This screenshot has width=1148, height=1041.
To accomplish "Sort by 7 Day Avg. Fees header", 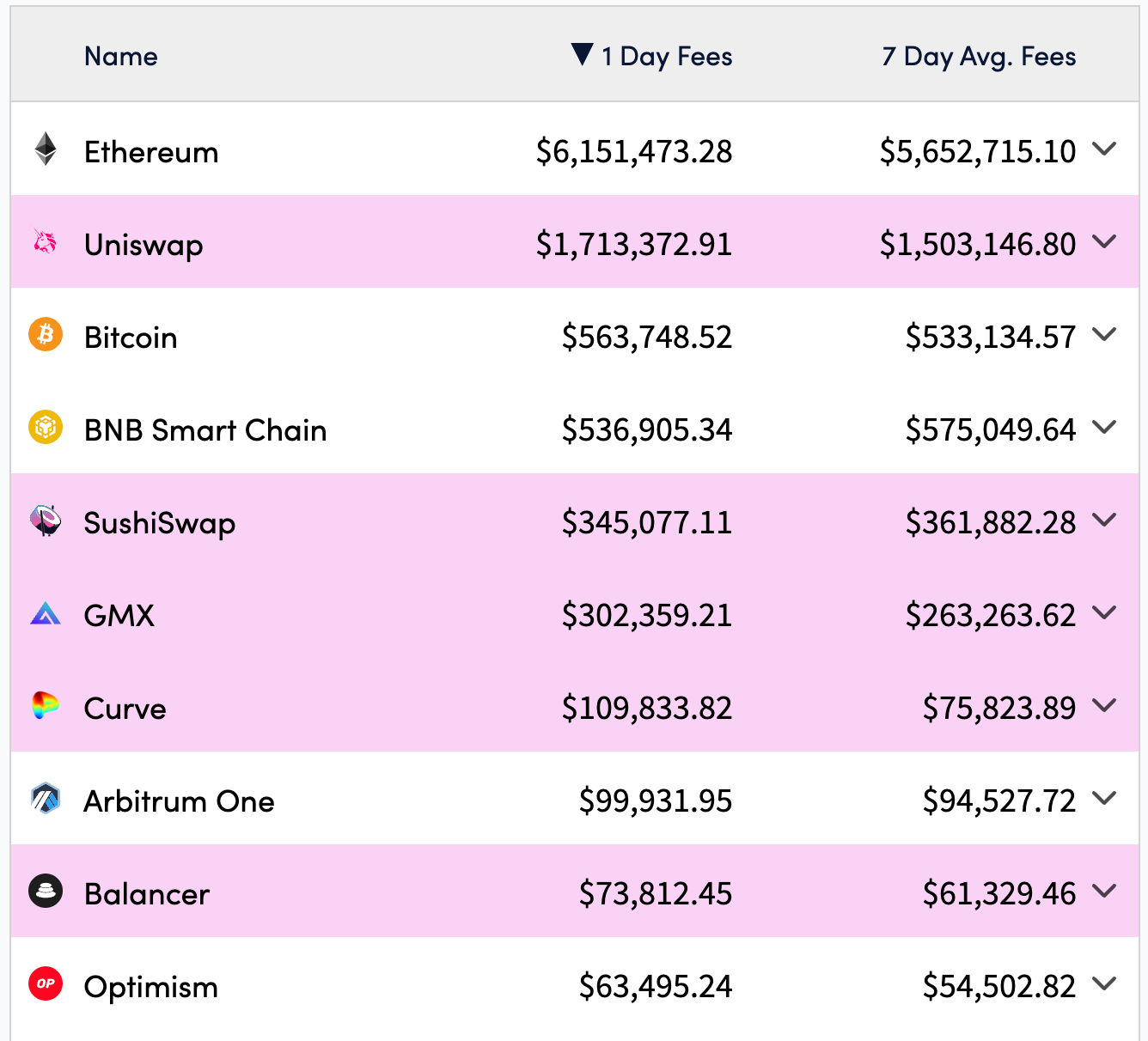I will (x=979, y=57).
